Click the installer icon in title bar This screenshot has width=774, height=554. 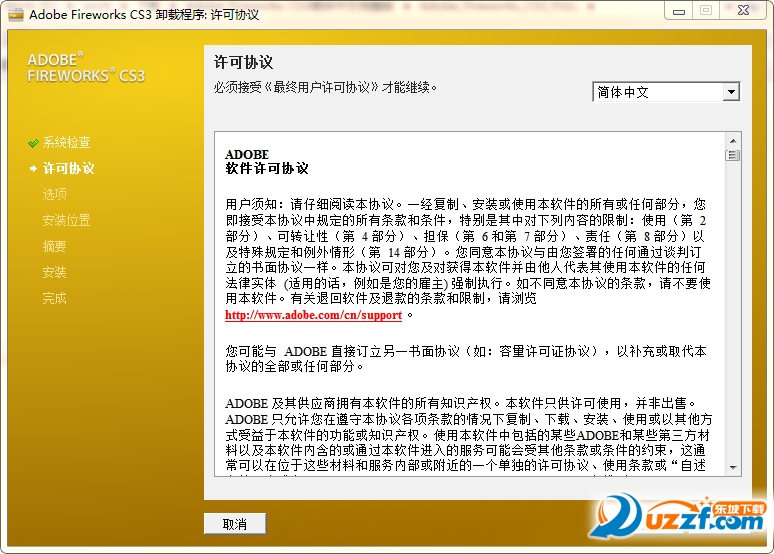pyautogui.click(x=16, y=14)
